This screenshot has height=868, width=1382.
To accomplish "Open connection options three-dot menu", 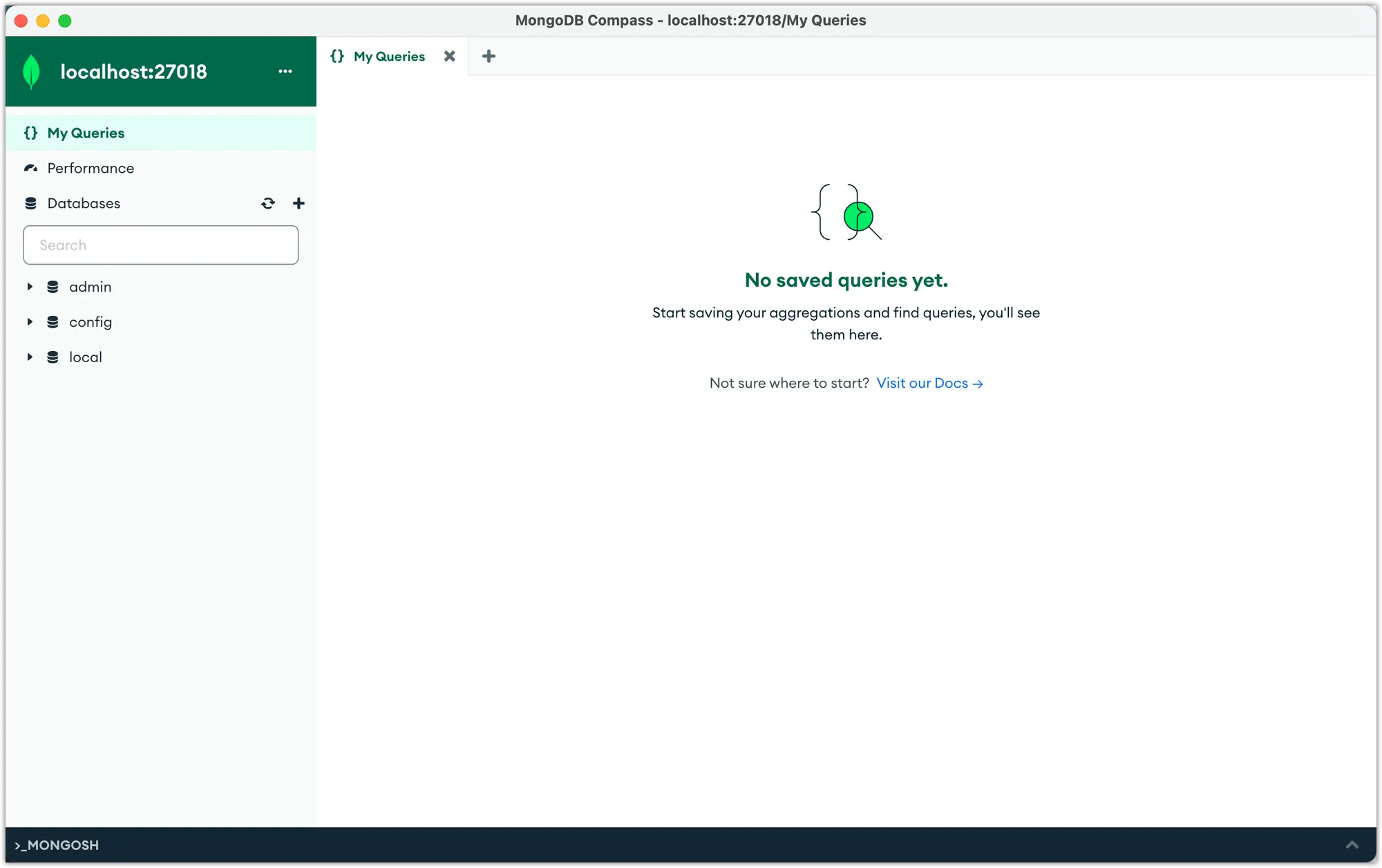I will (285, 71).
